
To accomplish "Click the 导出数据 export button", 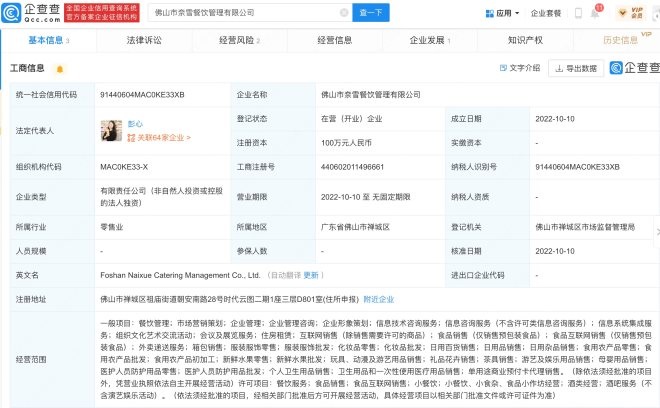I will tap(575, 68).
